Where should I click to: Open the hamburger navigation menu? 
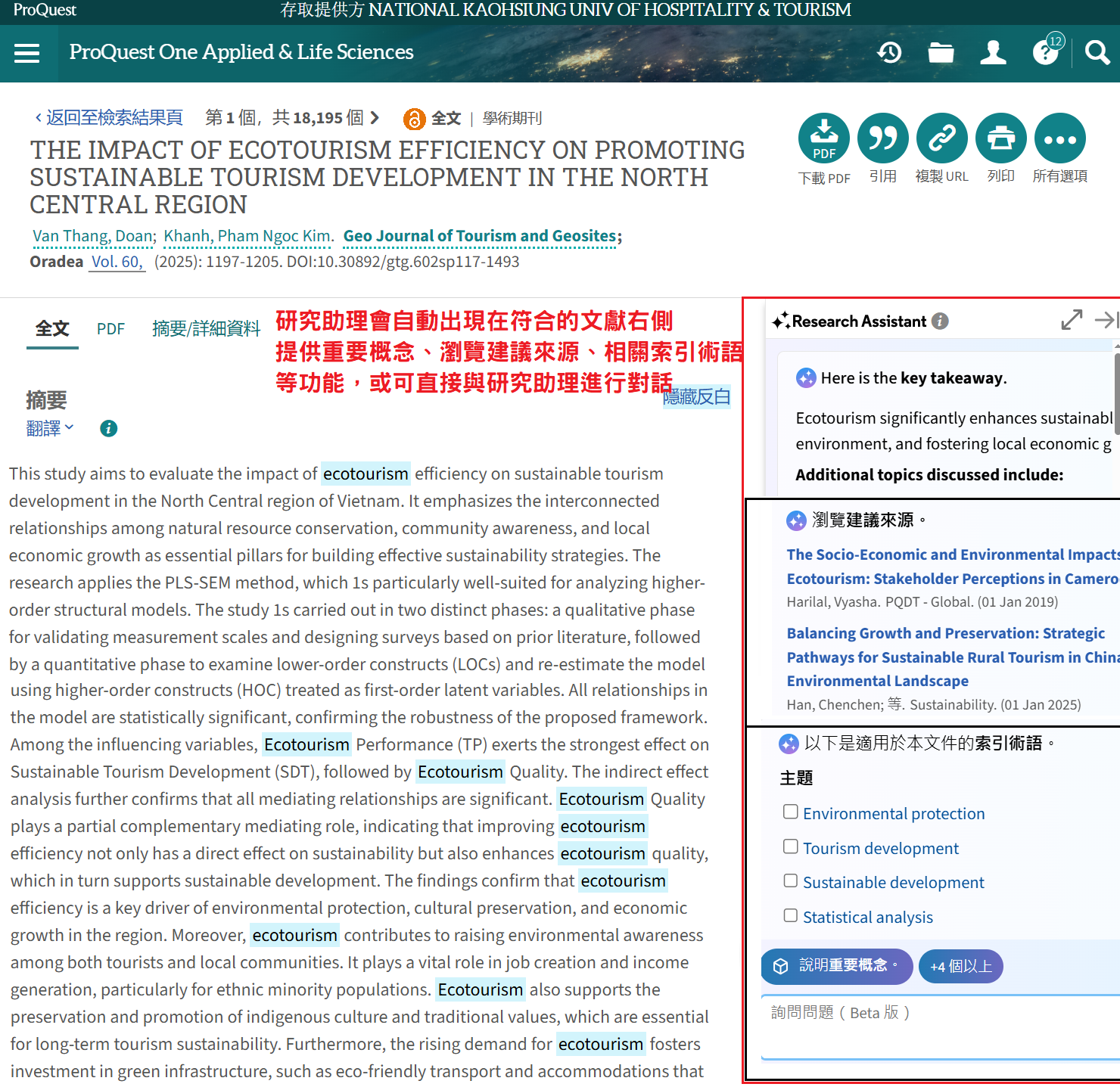coord(26,53)
